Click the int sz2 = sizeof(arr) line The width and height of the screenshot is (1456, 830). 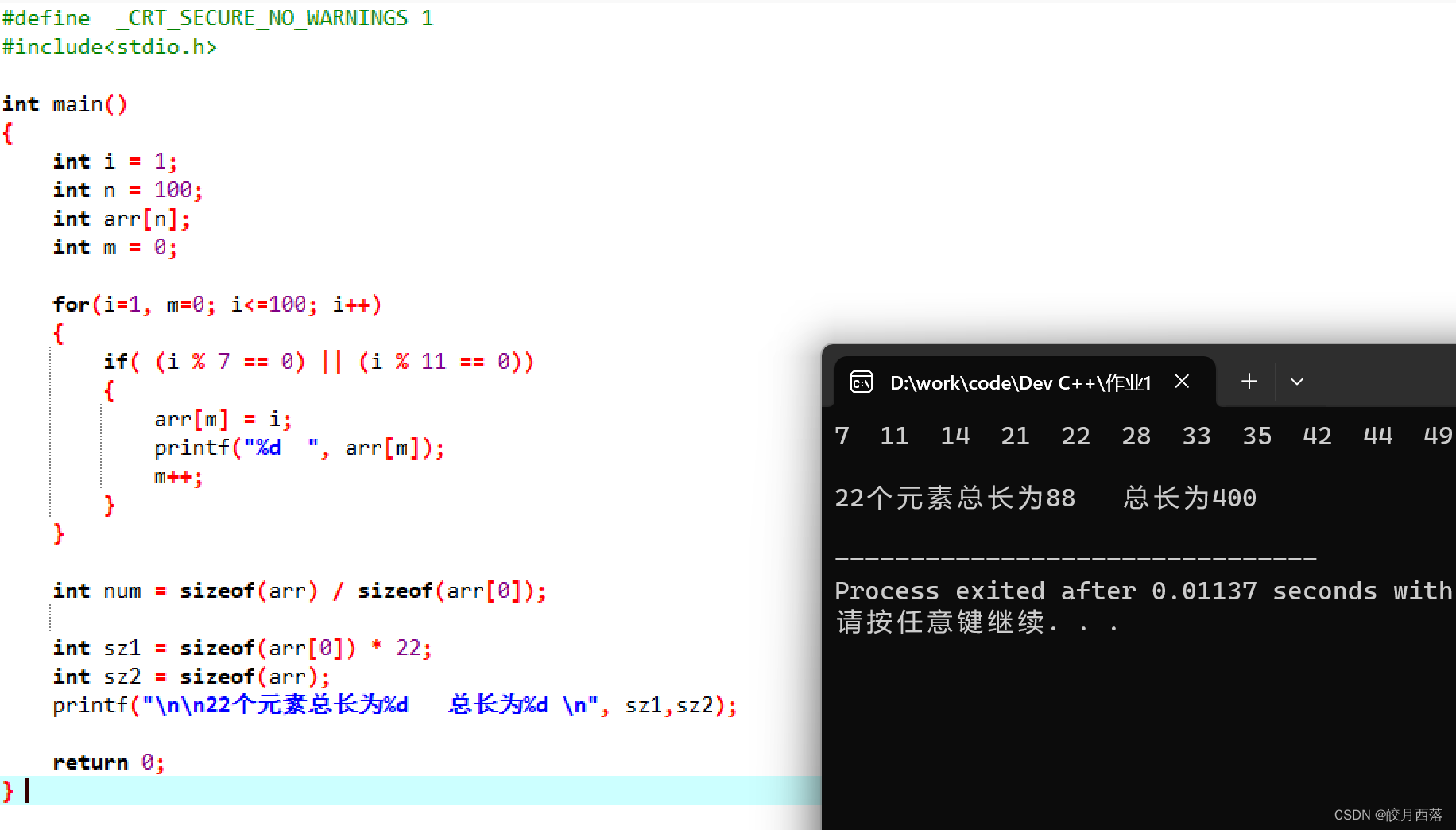tap(192, 677)
